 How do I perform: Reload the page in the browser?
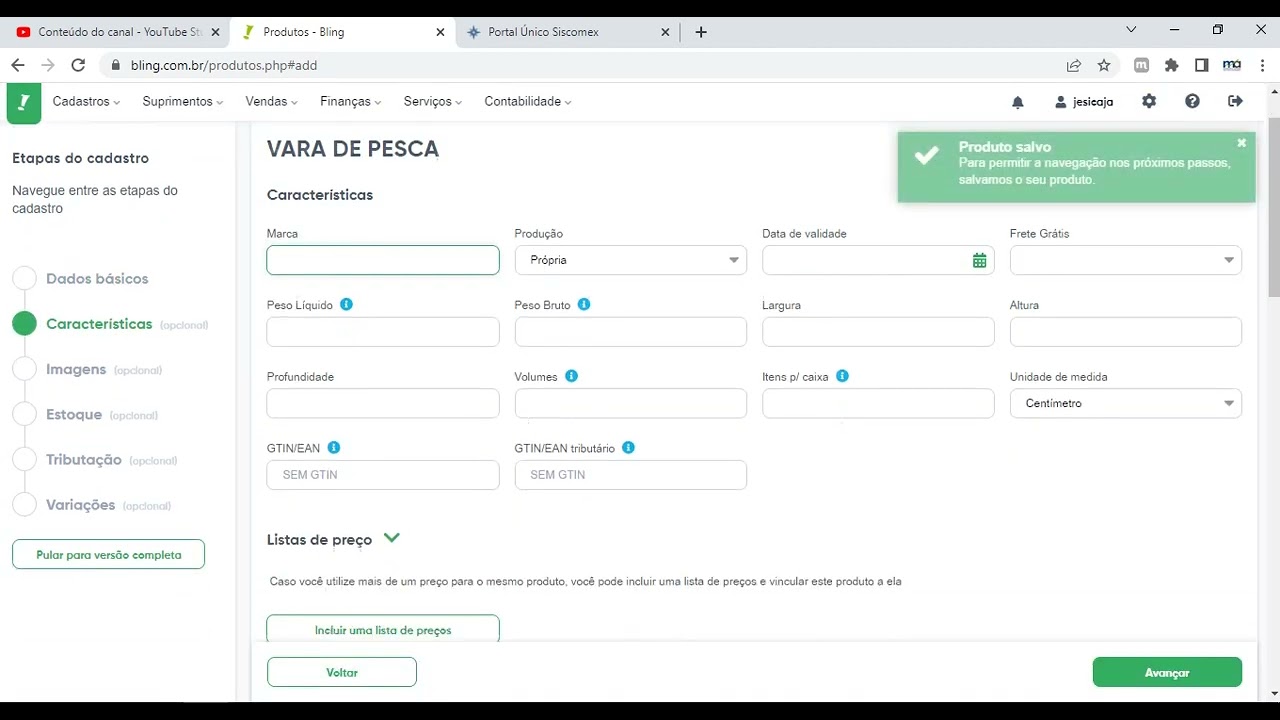tap(78, 65)
